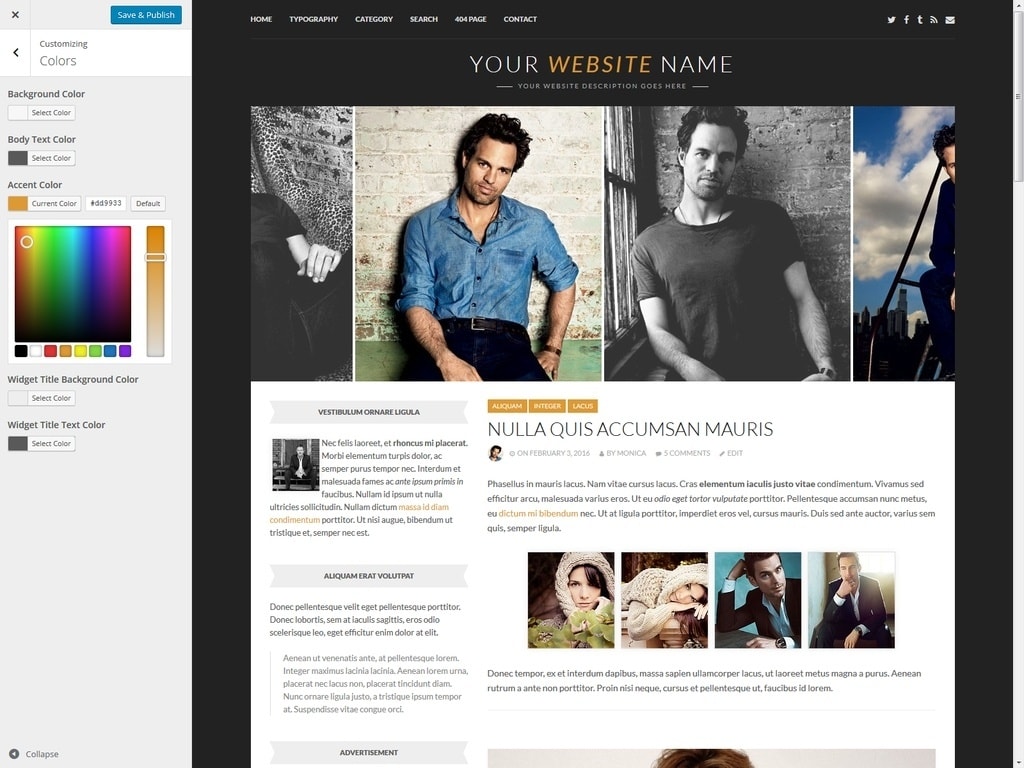Open the RSS feed icon

[x=934, y=20]
